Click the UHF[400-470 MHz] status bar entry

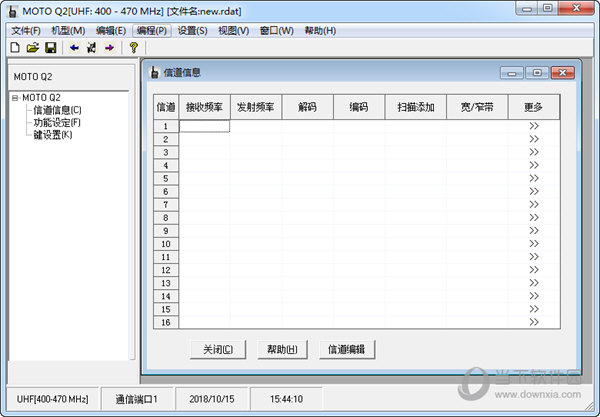pyautogui.click(x=52, y=399)
